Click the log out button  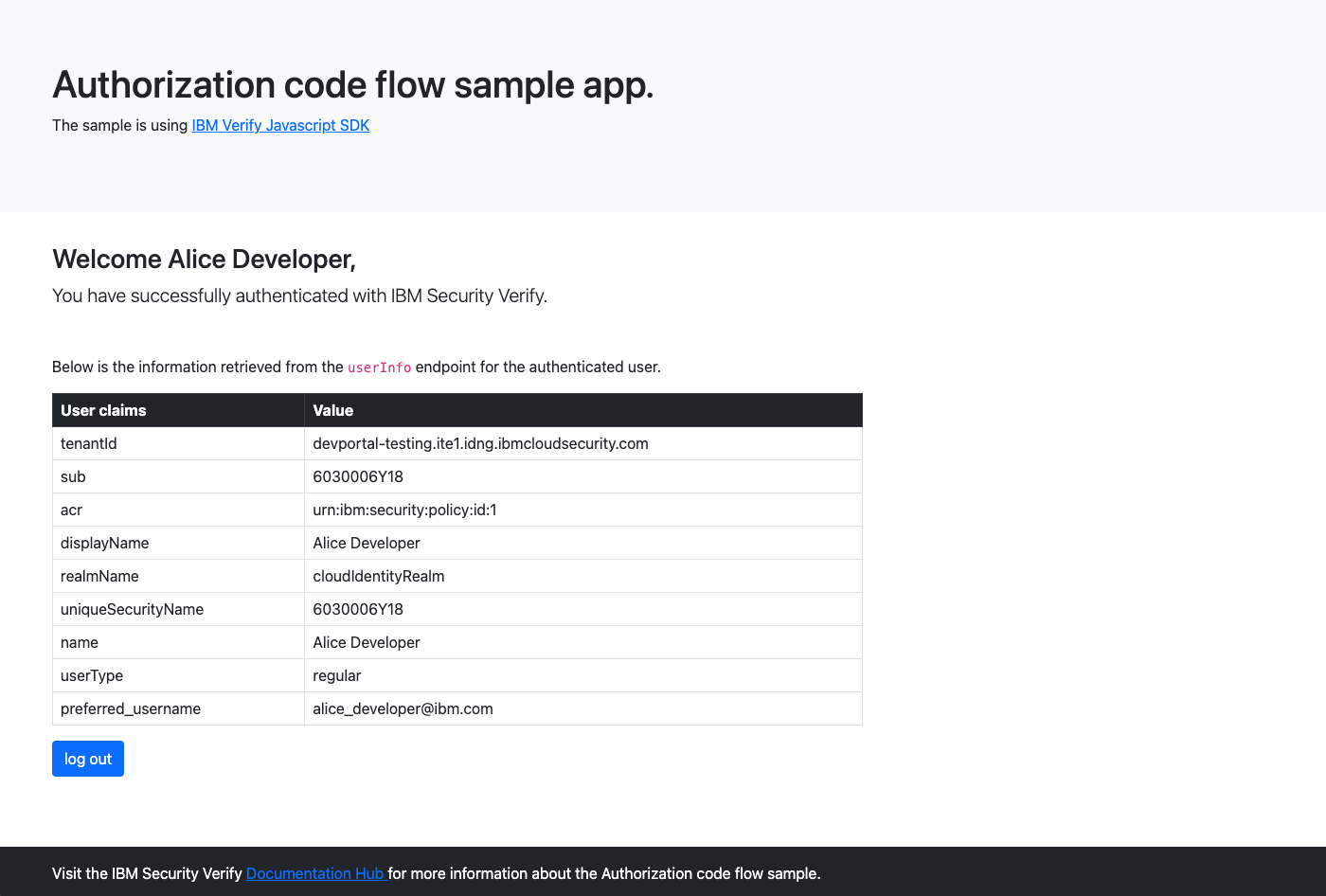[88, 759]
